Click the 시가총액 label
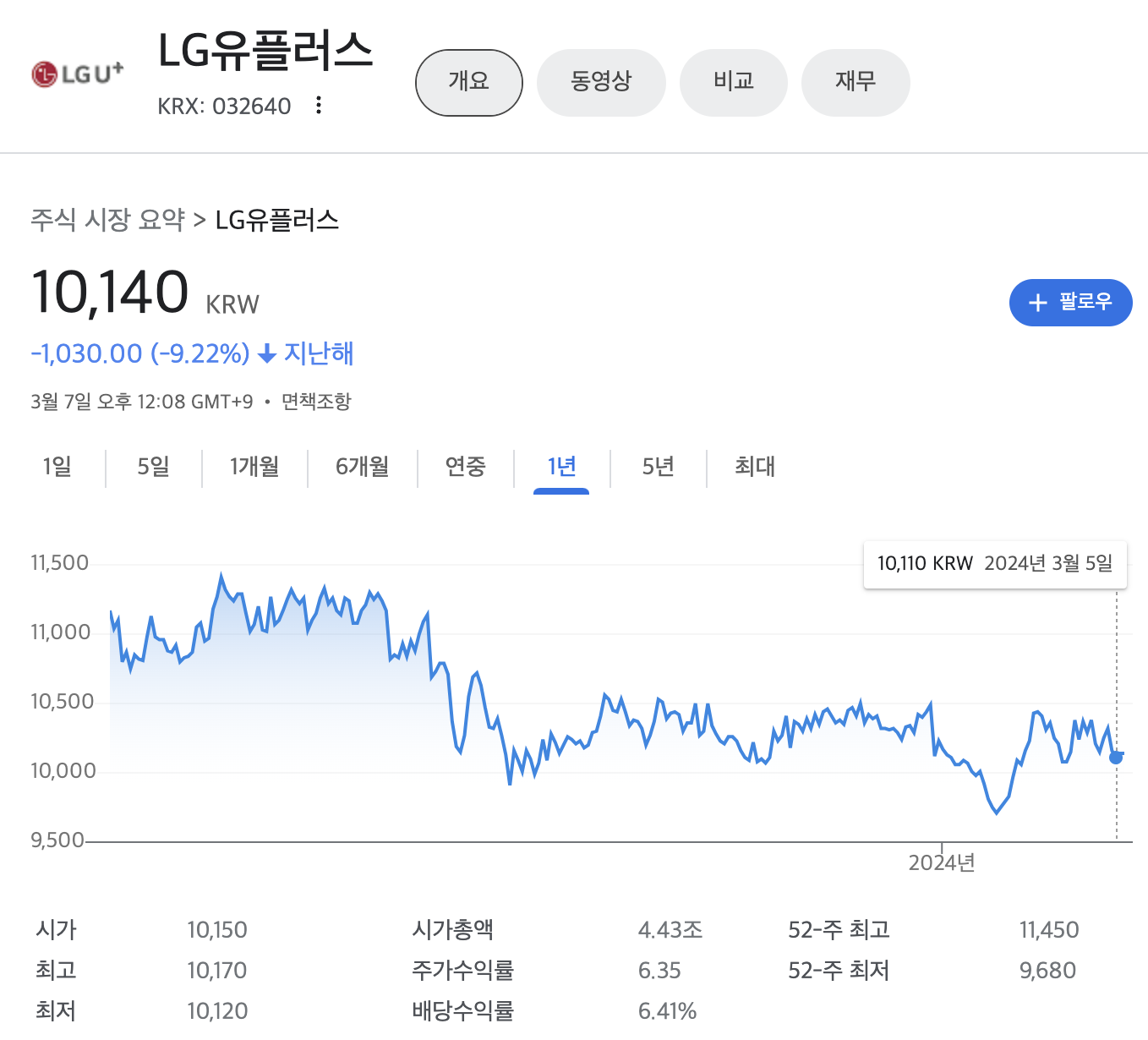 (453, 930)
